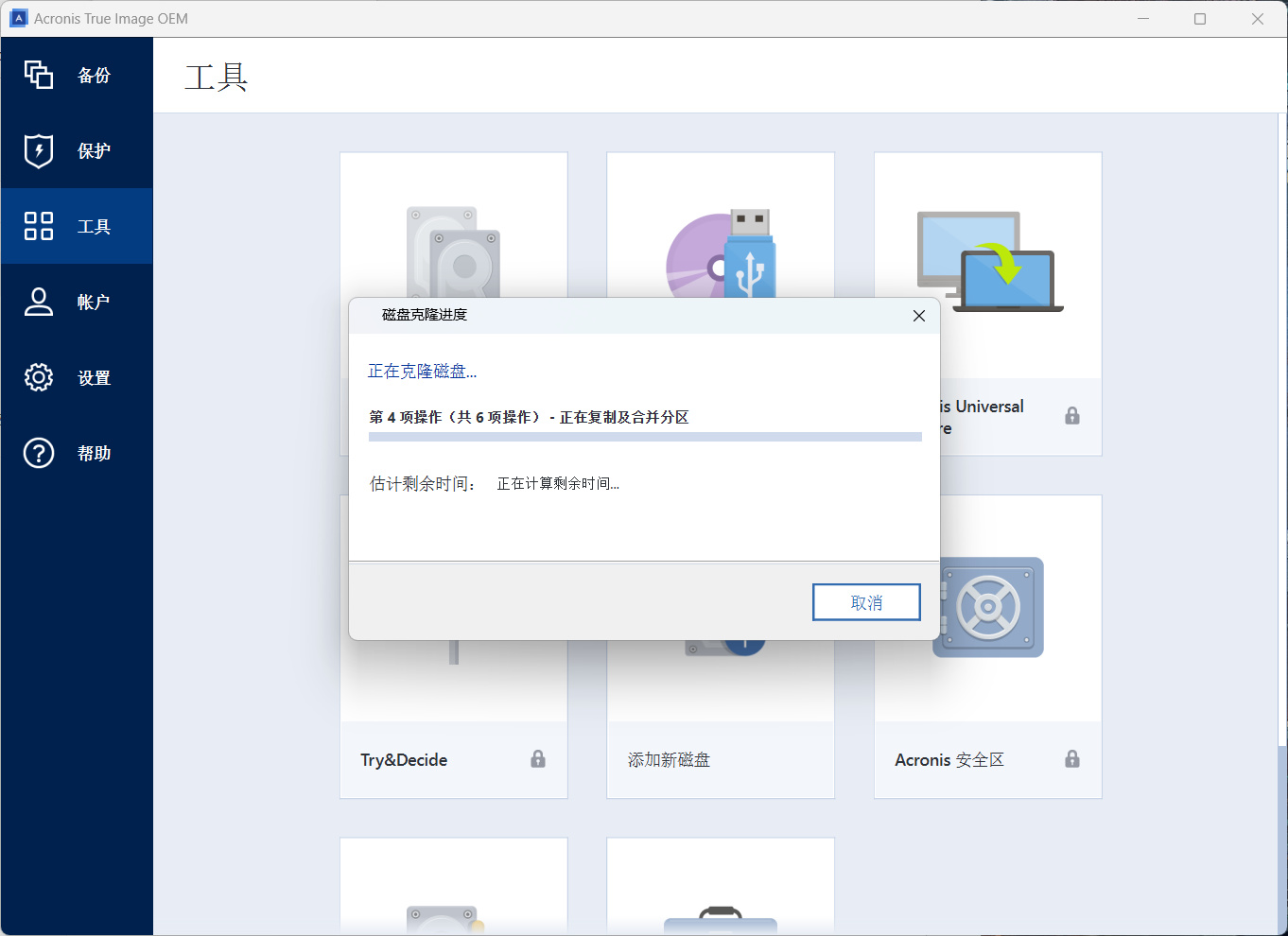Click the rescue media CD and USB icon
The height and width of the screenshot is (936, 1288).
click(x=722, y=253)
